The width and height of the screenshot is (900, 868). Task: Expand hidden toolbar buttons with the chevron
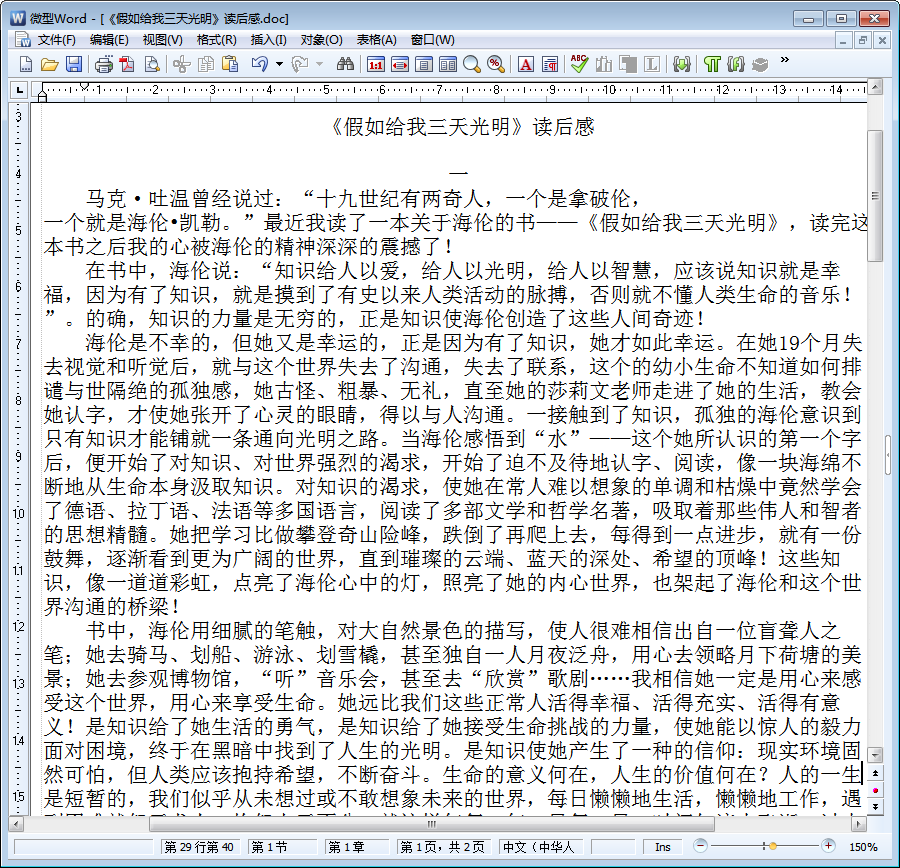pyautogui.click(x=785, y=60)
